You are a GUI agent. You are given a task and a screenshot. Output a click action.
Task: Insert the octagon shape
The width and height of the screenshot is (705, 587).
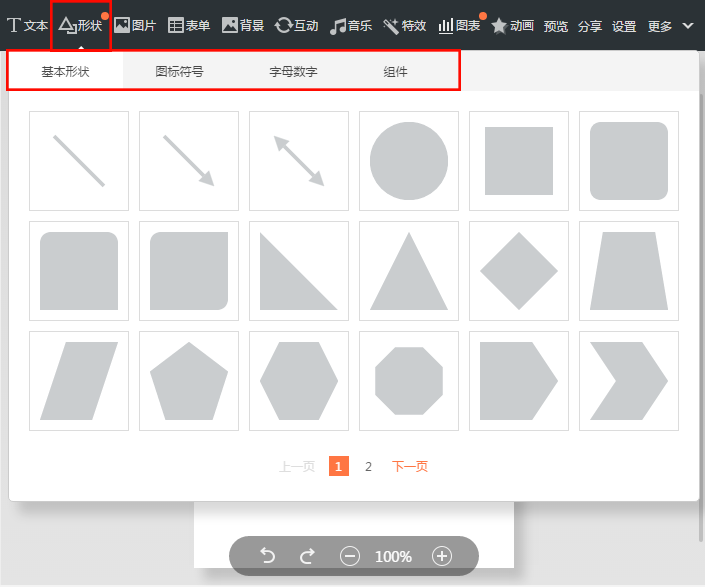409,381
